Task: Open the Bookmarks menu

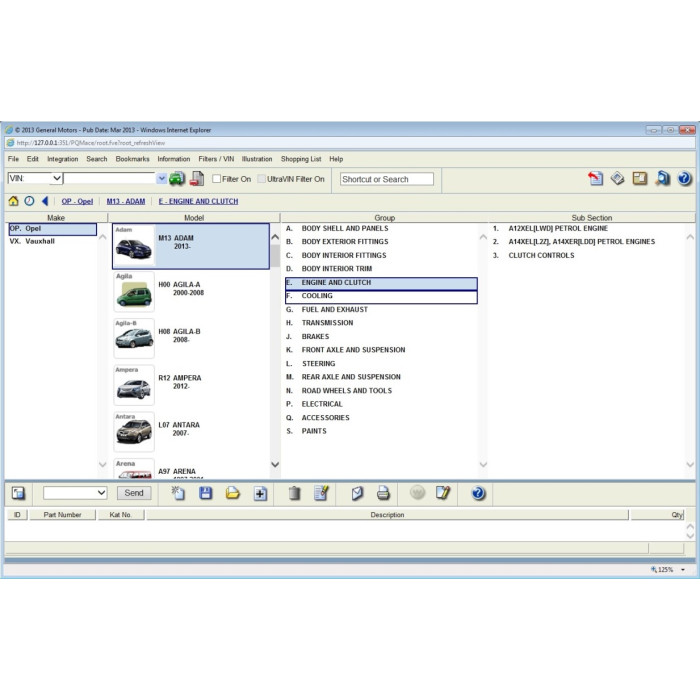Action: click(x=133, y=159)
